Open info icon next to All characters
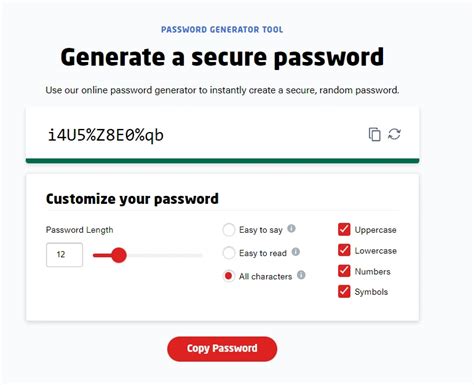 [x=301, y=275]
